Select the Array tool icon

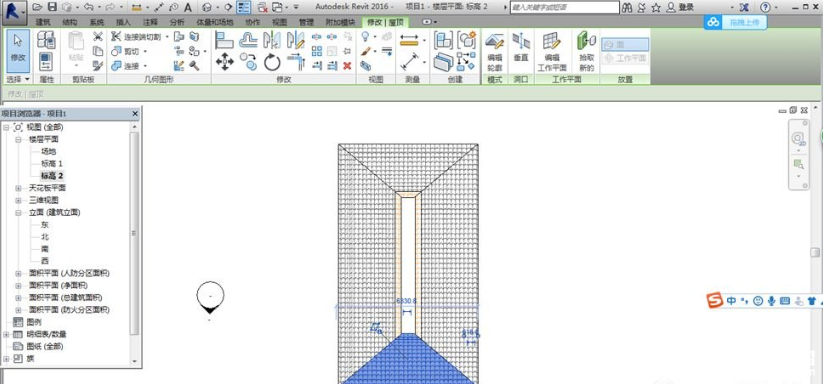click(316, 51)
